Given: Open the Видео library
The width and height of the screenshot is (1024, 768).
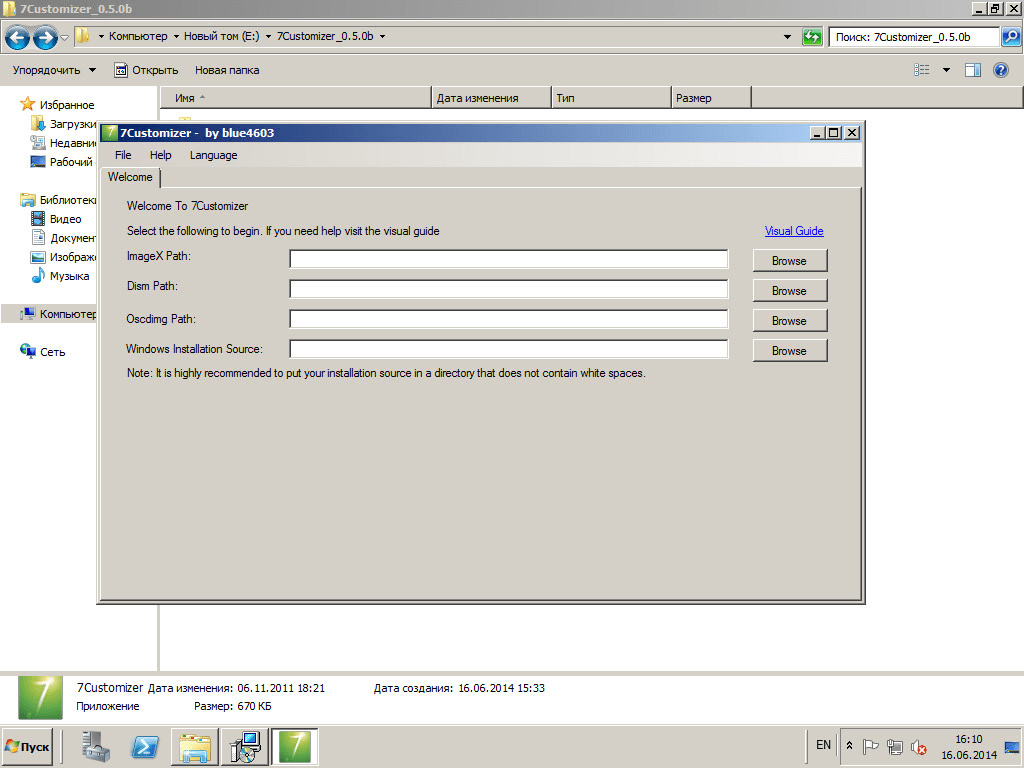Looking at the screenshot, I should point(56,219).
